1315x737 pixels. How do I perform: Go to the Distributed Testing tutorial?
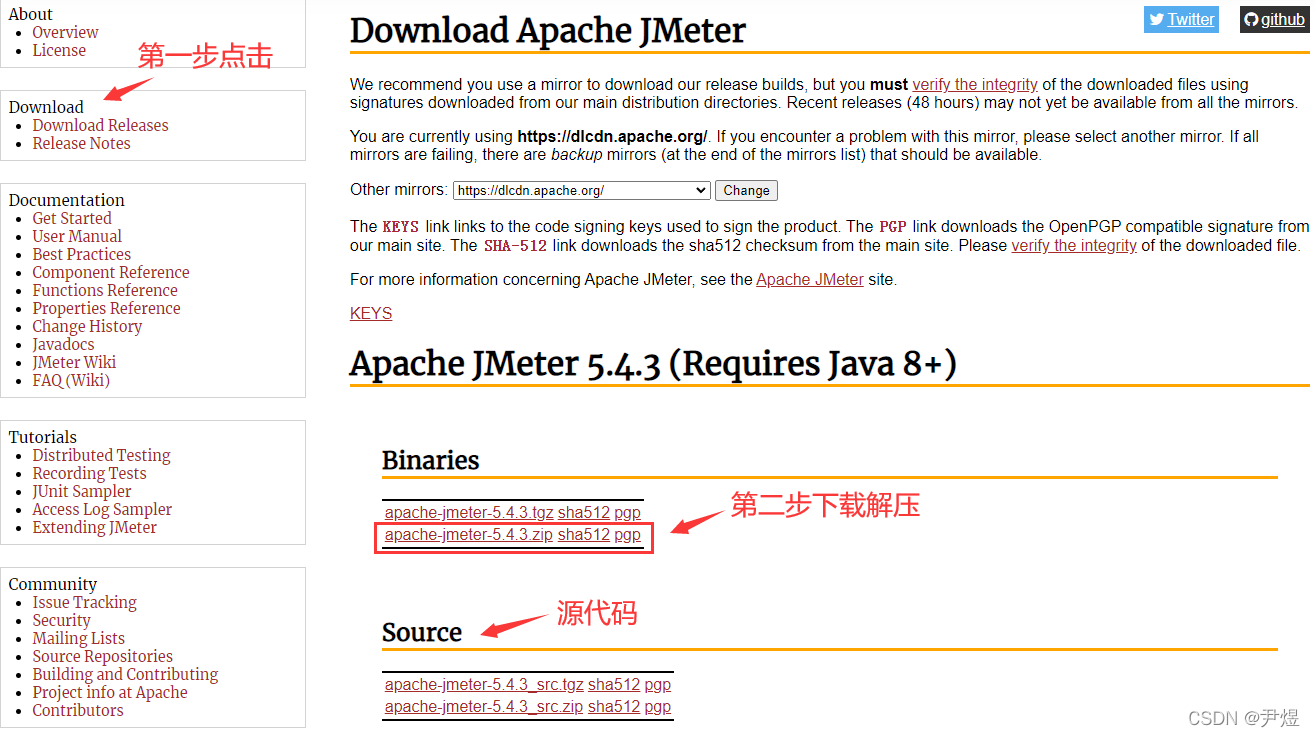pos(101,455)
